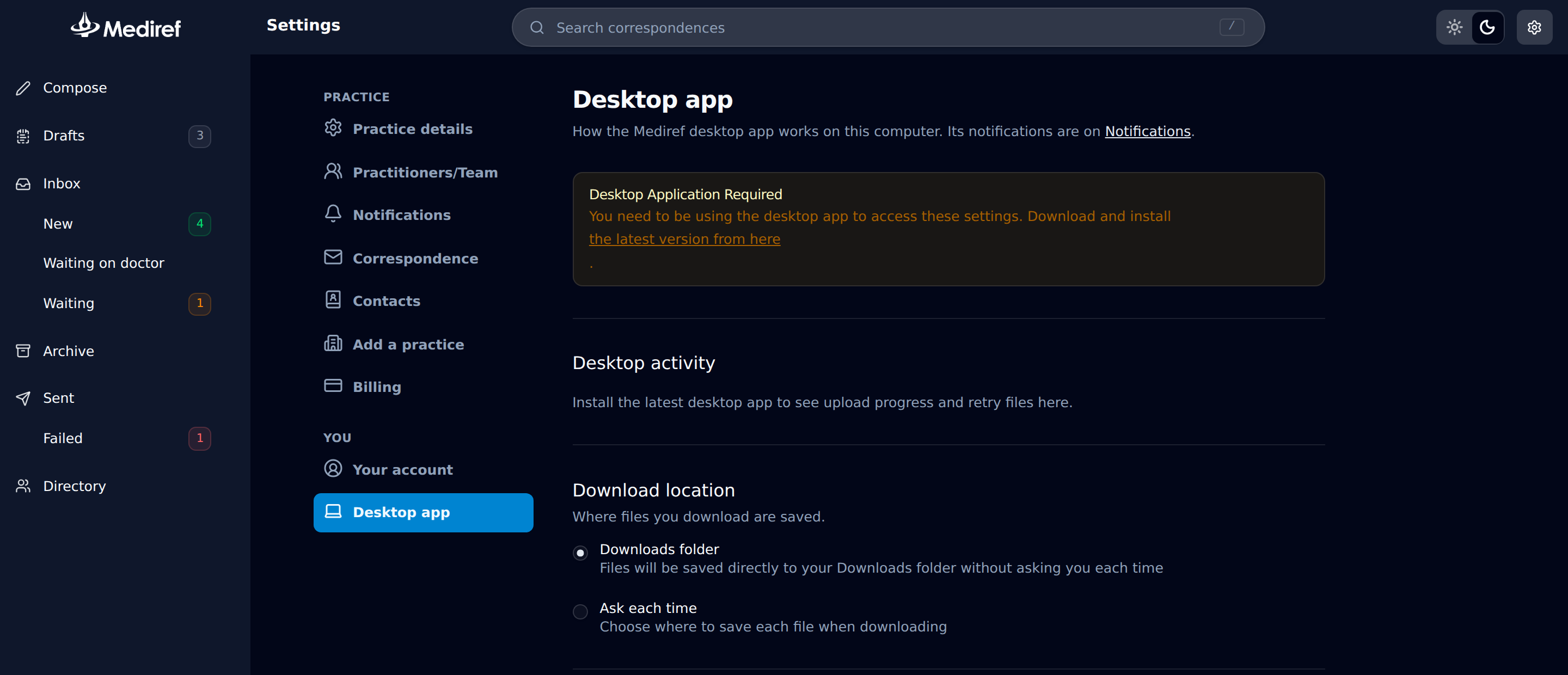Viewport: 1568px width, 675px height.
Task: Follow the Notifications link in description
Action: [x=1147, y=132]
